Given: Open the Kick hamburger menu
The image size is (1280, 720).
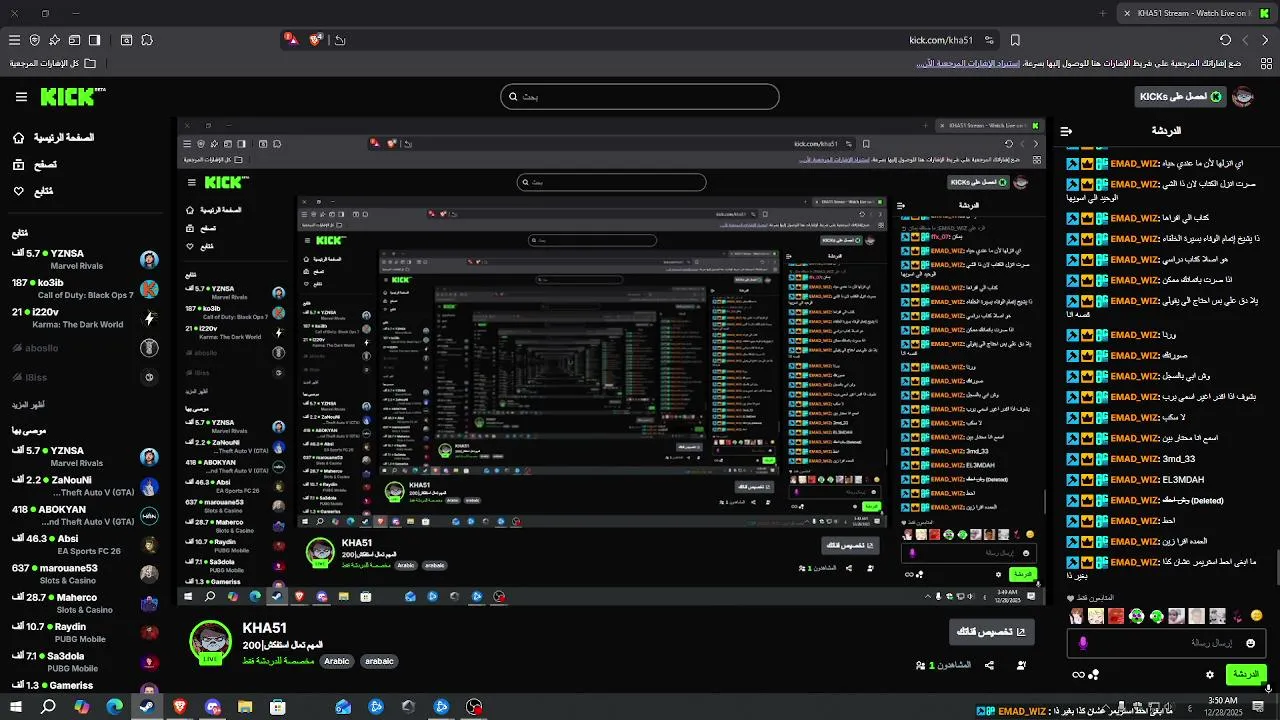Looking at the screenshot, I should tap(21, 97).
